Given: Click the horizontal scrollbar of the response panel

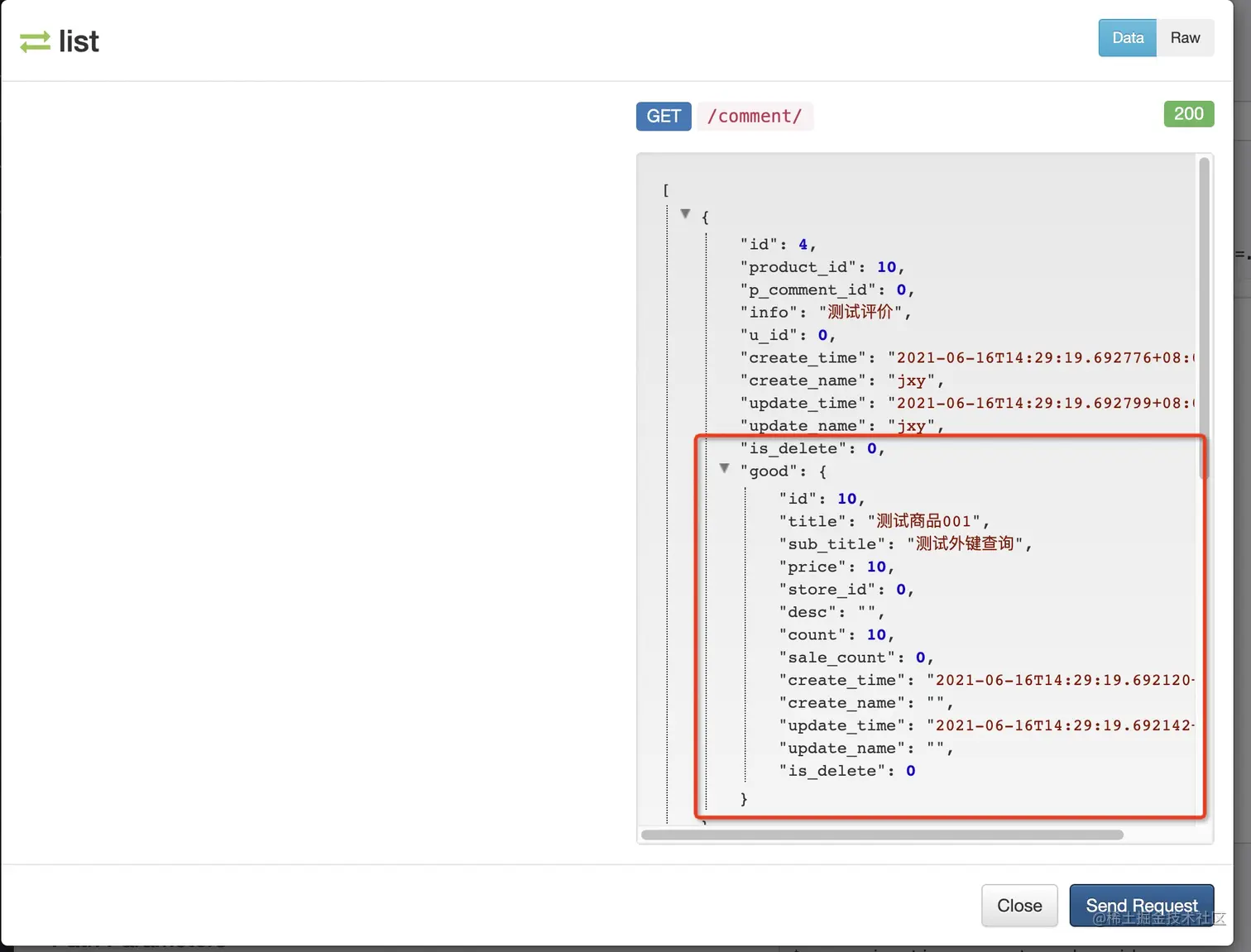Looking at the screenshot, I should pos(882,835).
